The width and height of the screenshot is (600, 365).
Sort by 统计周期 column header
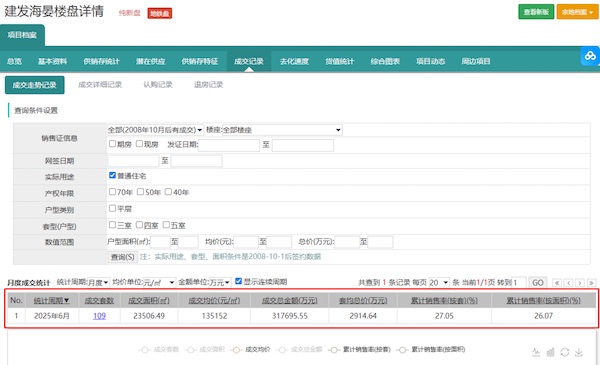[x=52, y=301]
